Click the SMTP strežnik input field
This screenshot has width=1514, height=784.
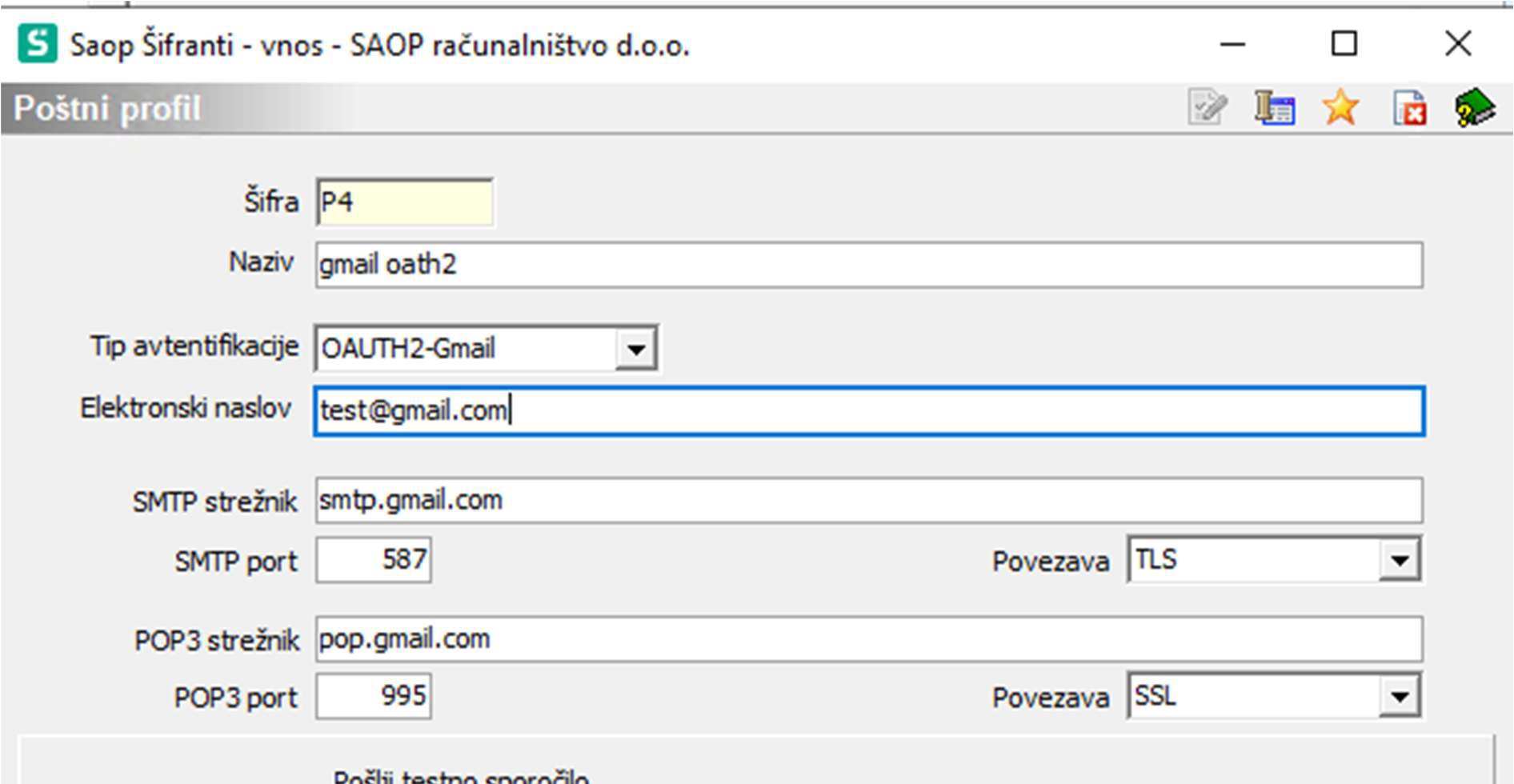869,501
